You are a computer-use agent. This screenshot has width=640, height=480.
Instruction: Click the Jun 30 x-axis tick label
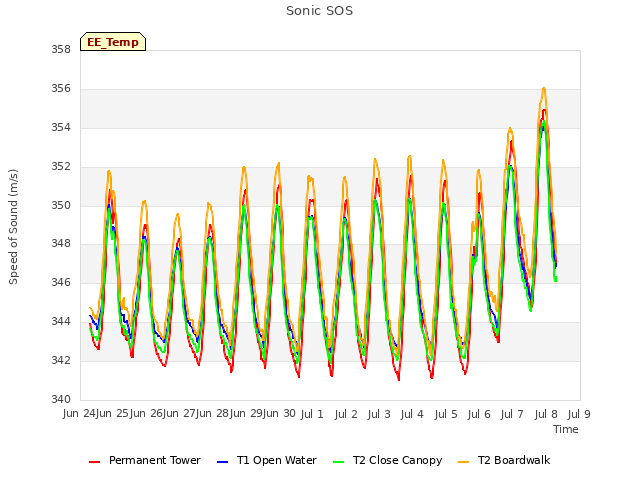280,413
